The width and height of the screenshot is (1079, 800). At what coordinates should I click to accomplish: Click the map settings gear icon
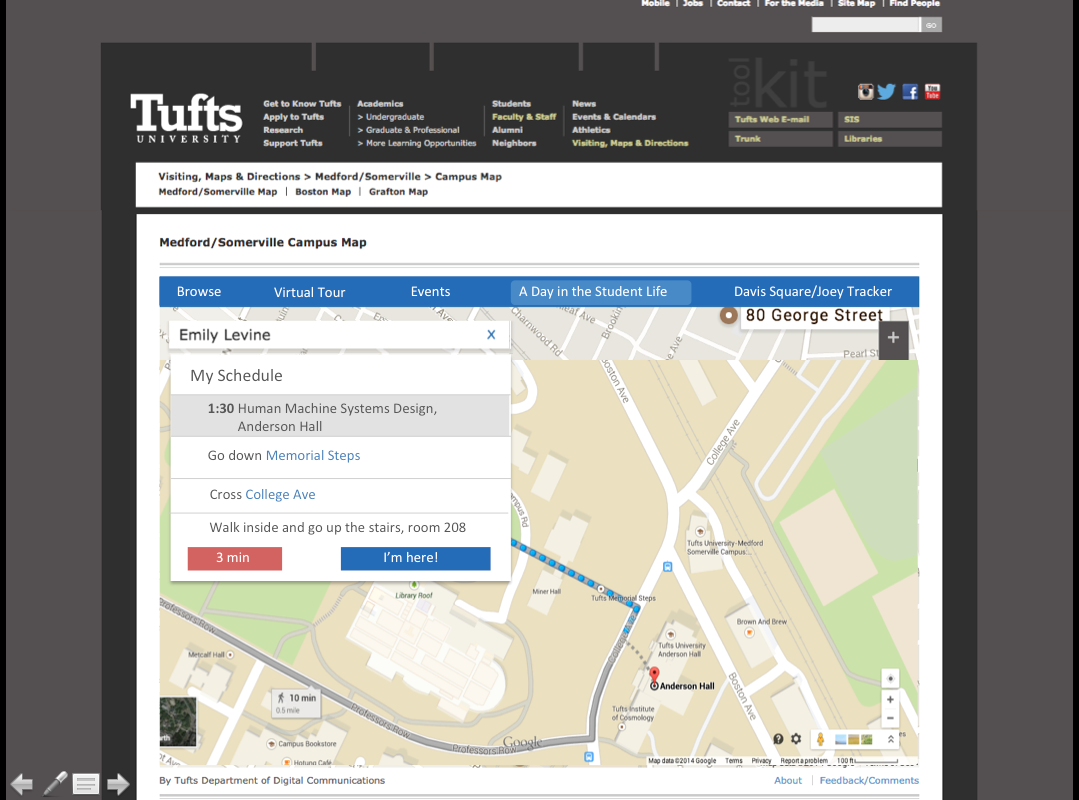[x=796, y=739]
